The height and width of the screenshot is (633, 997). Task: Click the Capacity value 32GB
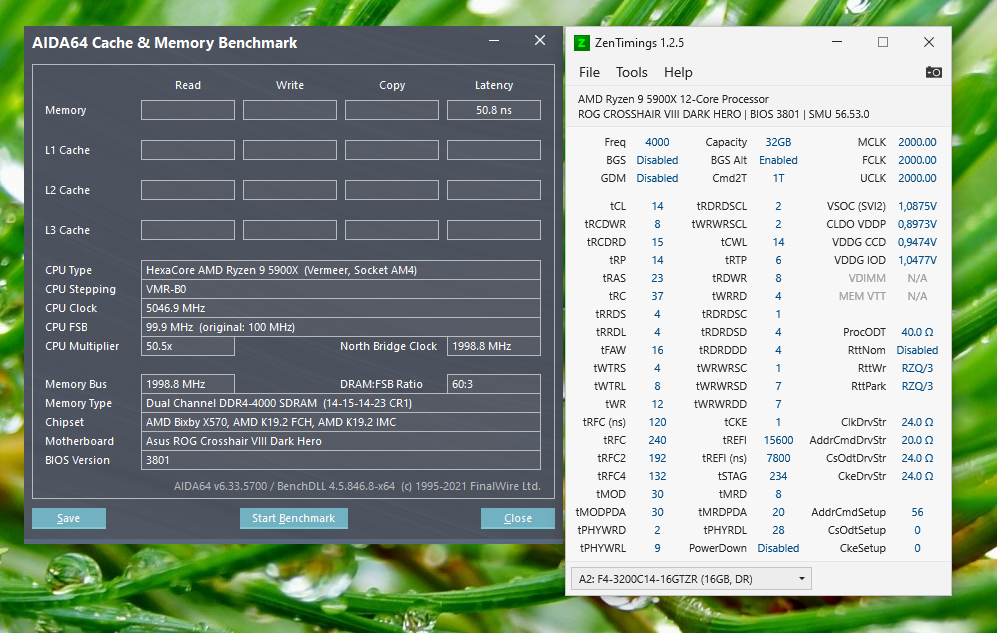(778, 142)
